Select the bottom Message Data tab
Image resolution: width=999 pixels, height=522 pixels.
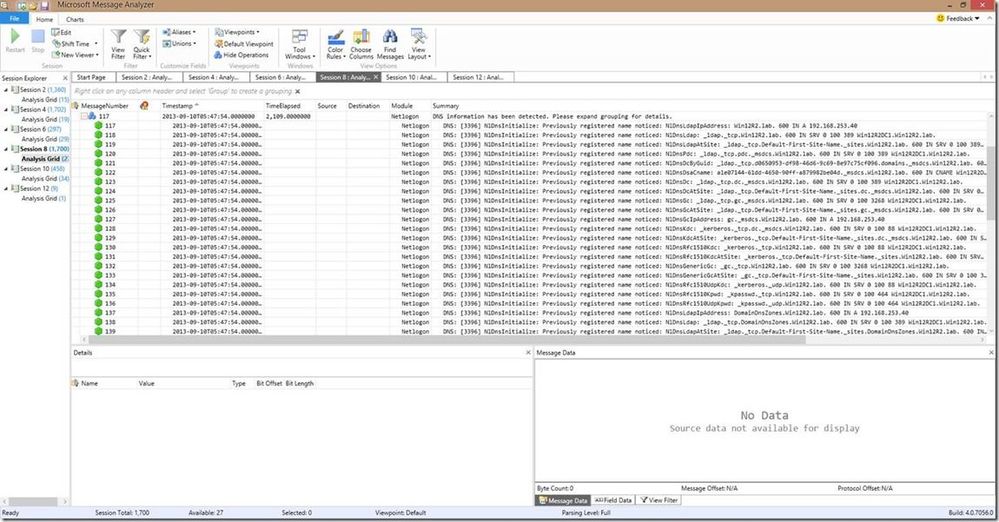(563, 500)
